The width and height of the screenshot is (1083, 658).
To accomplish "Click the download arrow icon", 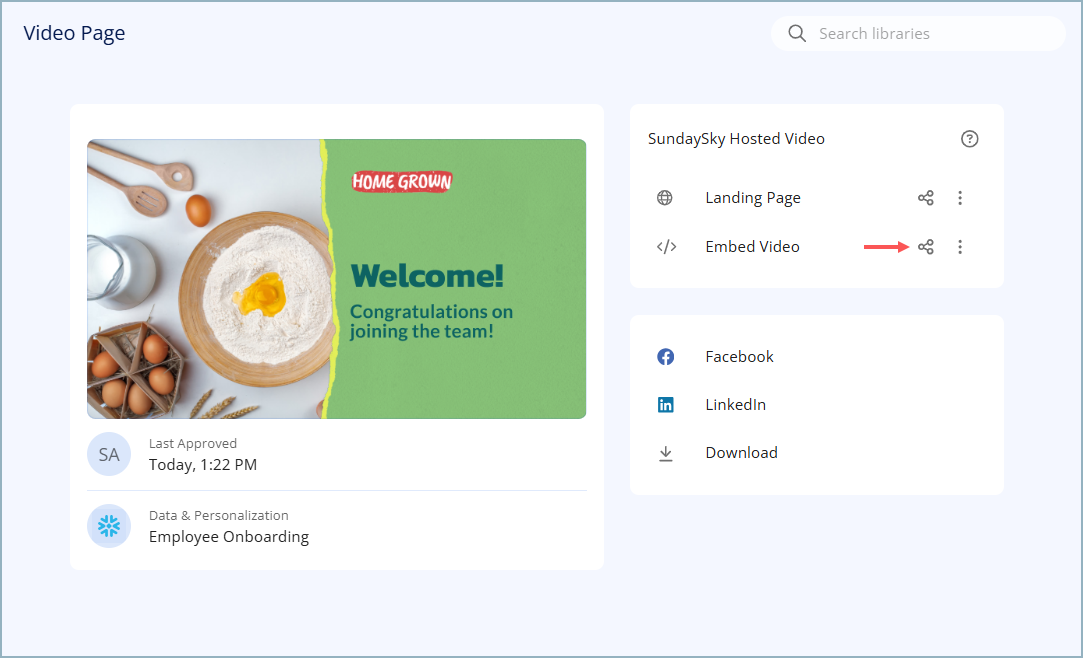I will (665, 453).
